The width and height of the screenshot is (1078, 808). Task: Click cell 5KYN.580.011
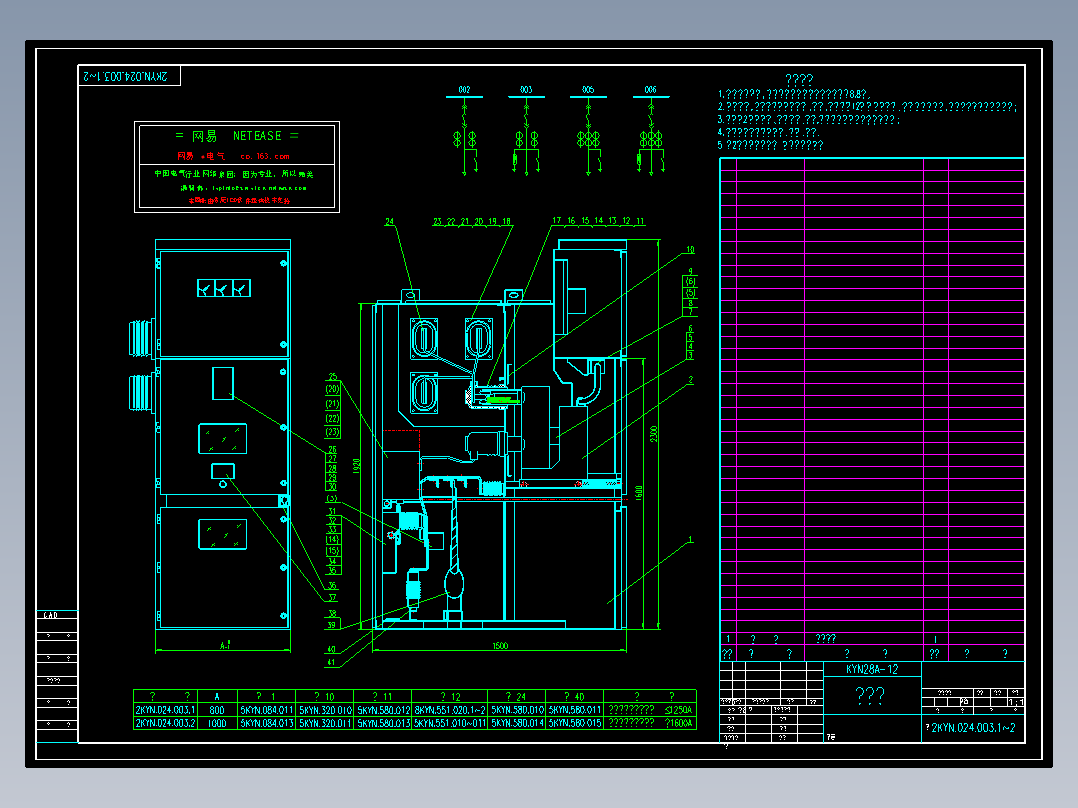tap(575, 710)
